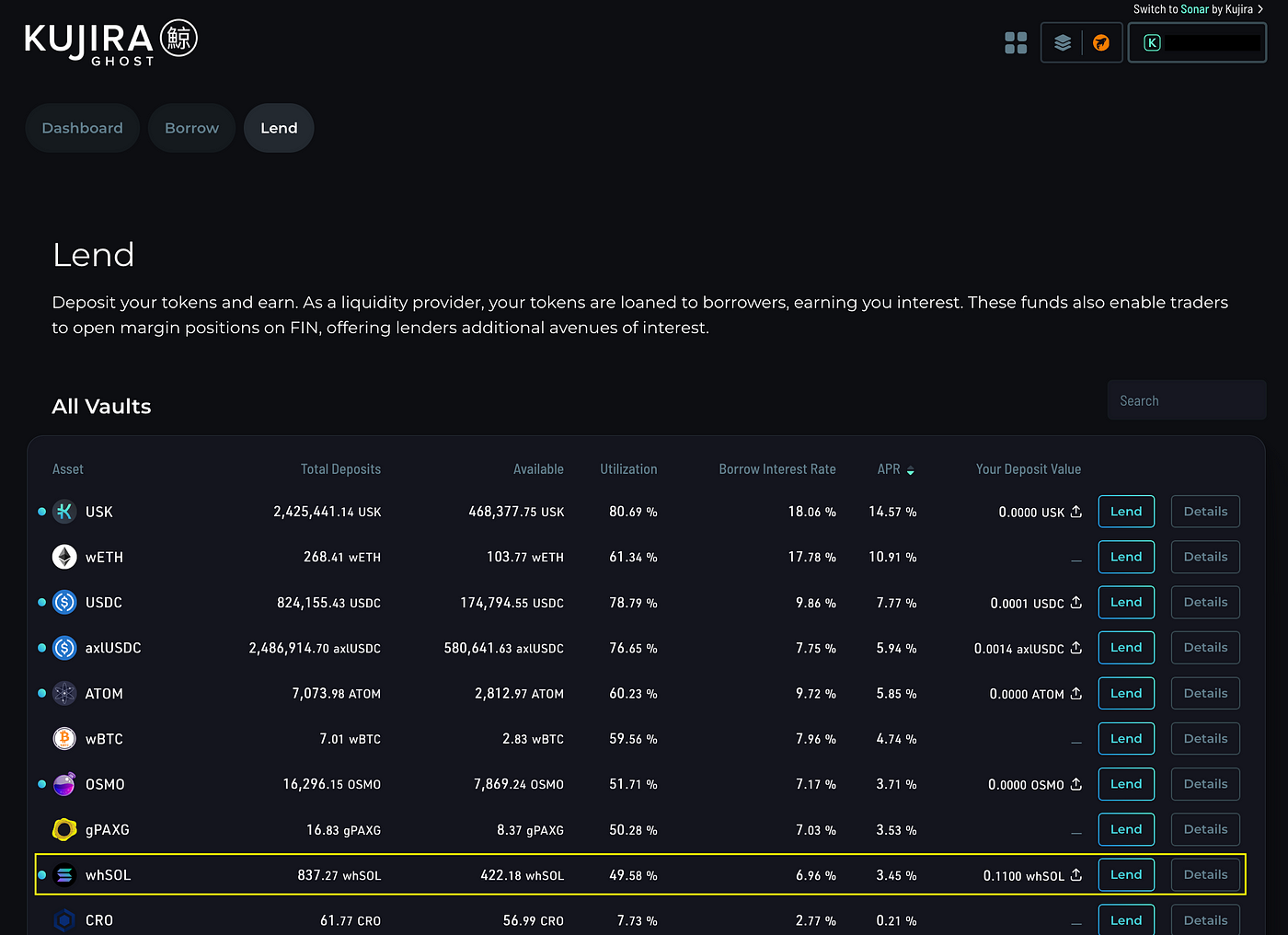Open Details for wETH vault
Image resolution: width=1288 pixels, height=935 pixels.
point(1205,557)
